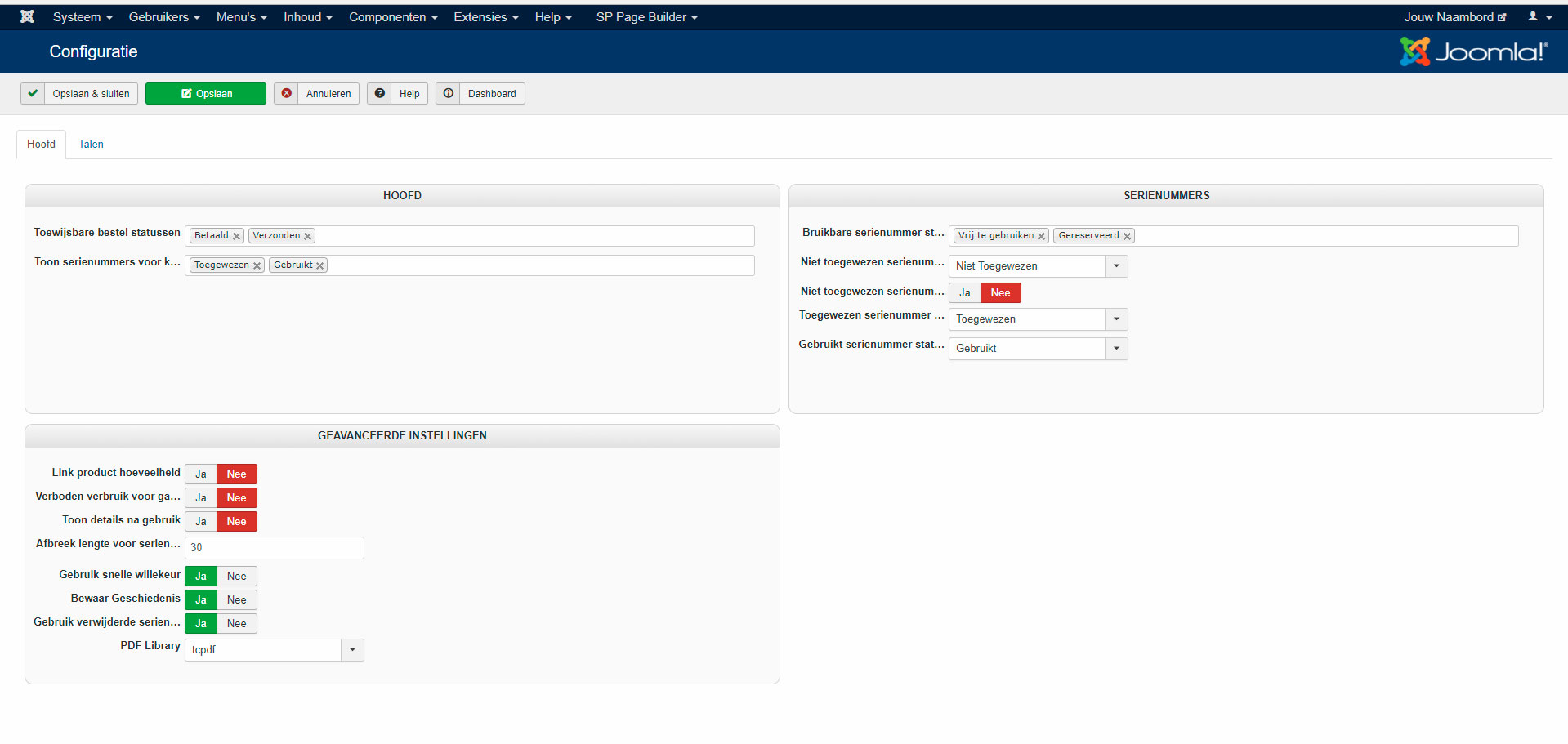This screenshot has height=744, width=1568.
Task: Click the red cancel icon beside Annuleren
Action: pos(287,93)
